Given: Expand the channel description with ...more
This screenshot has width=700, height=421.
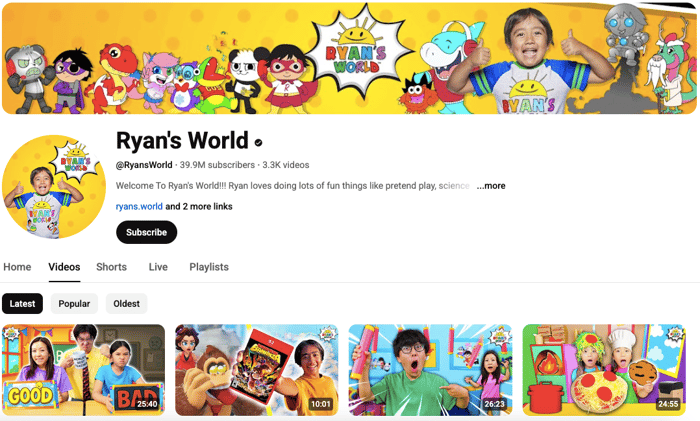Looking at the screenshot, I should (x=491, y=186).
